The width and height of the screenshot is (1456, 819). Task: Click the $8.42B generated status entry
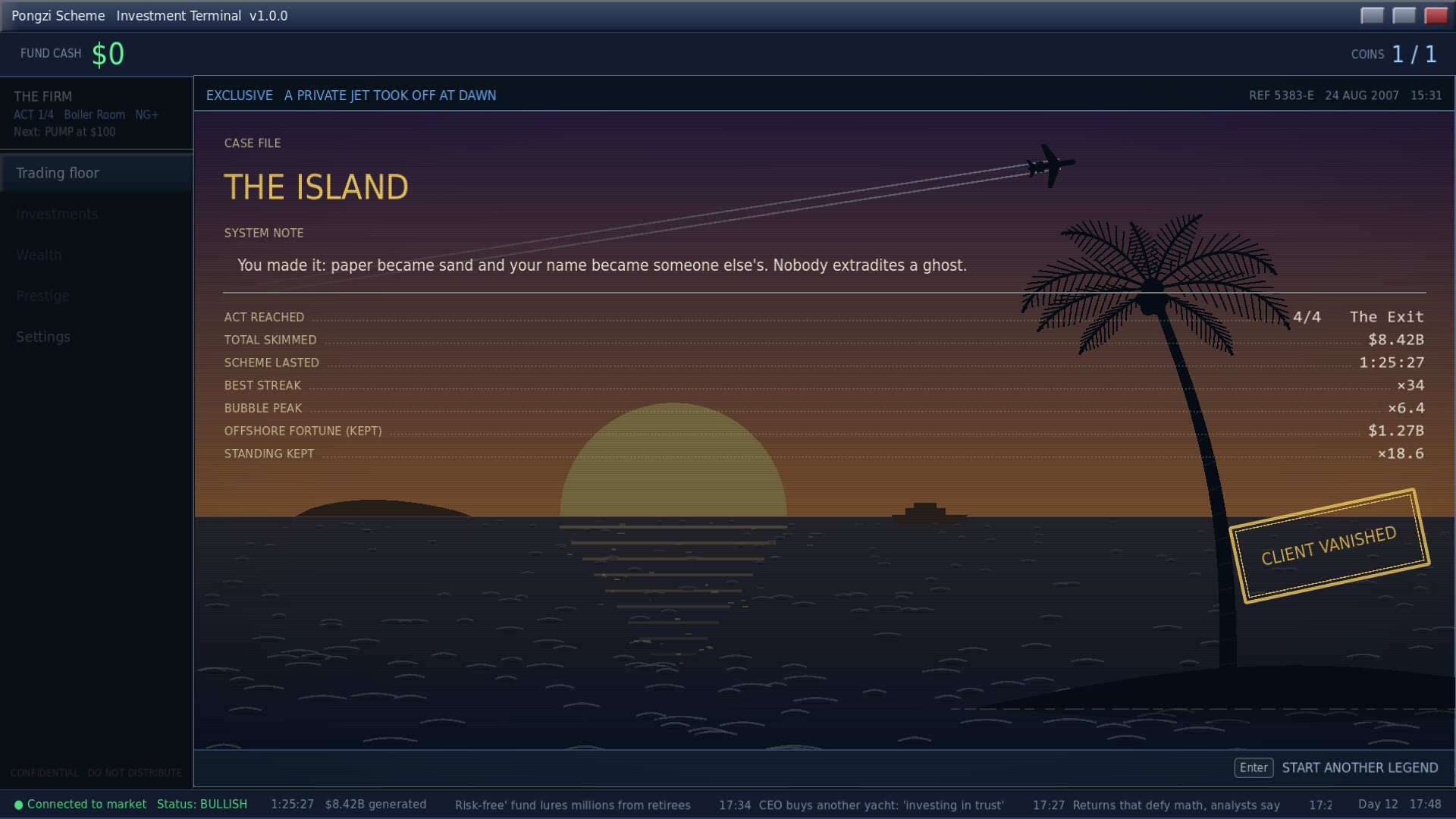pyautogui.click(x=375, y=805)
